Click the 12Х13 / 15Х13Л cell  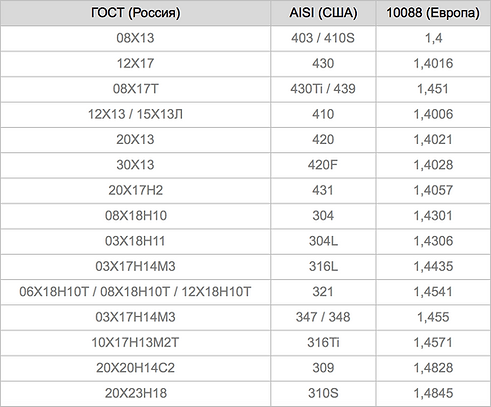135,114
